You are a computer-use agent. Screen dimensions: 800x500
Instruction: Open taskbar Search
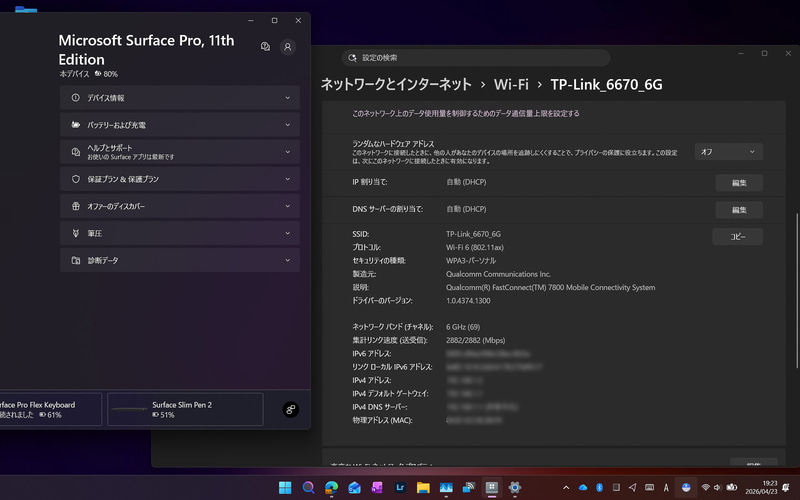click(308, 488)
